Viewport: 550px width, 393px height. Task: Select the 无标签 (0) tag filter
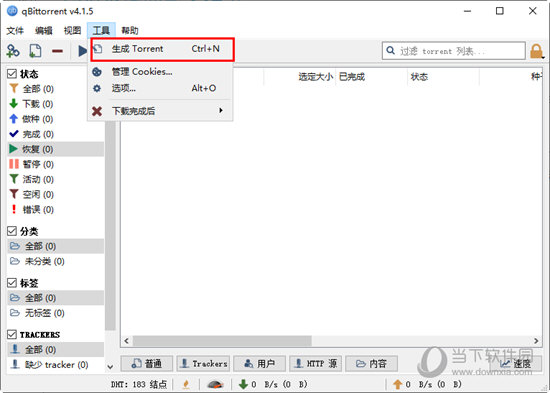(55, 313)
